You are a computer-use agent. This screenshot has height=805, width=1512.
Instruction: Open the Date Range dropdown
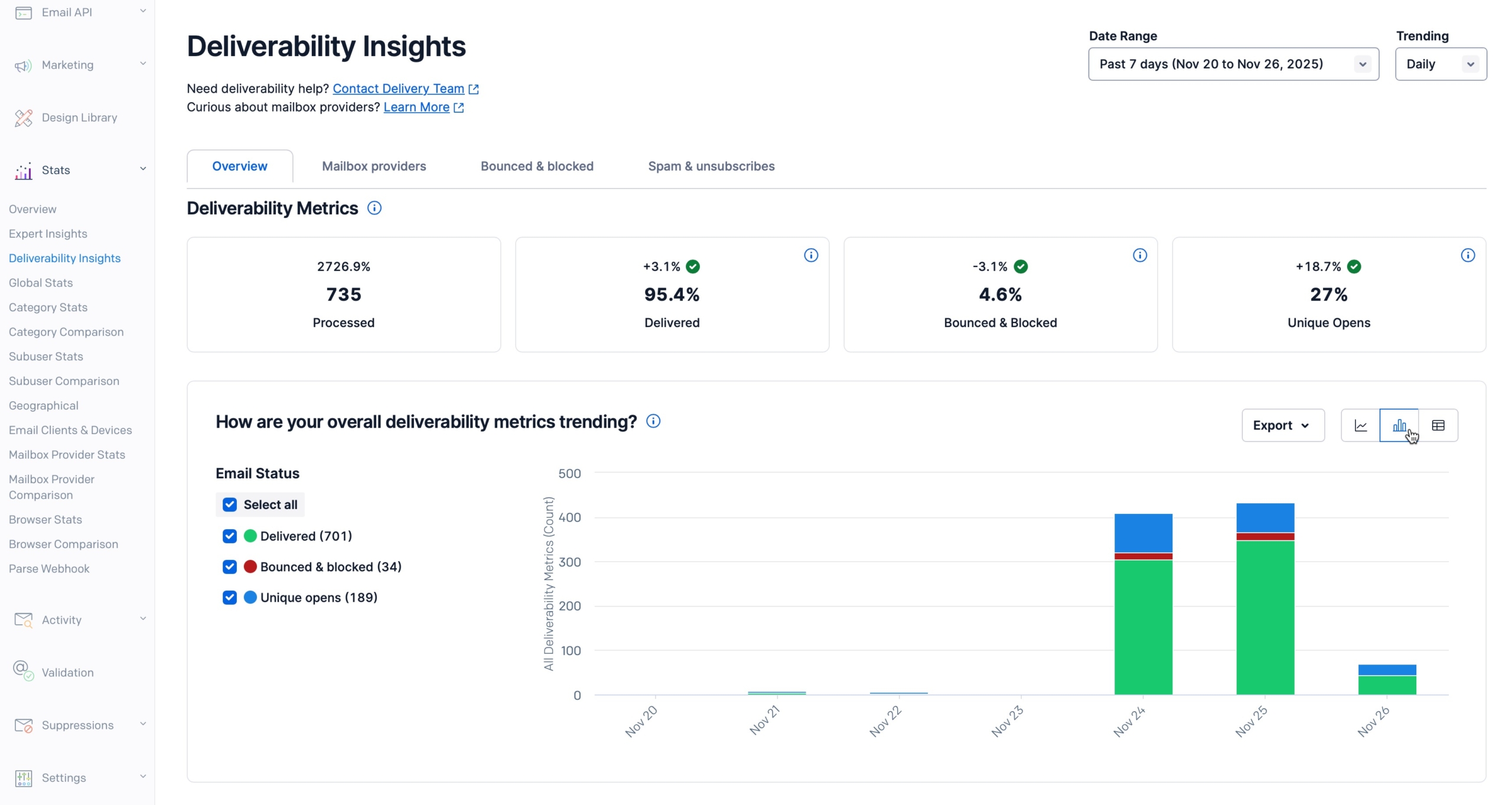click(1232, 64)
